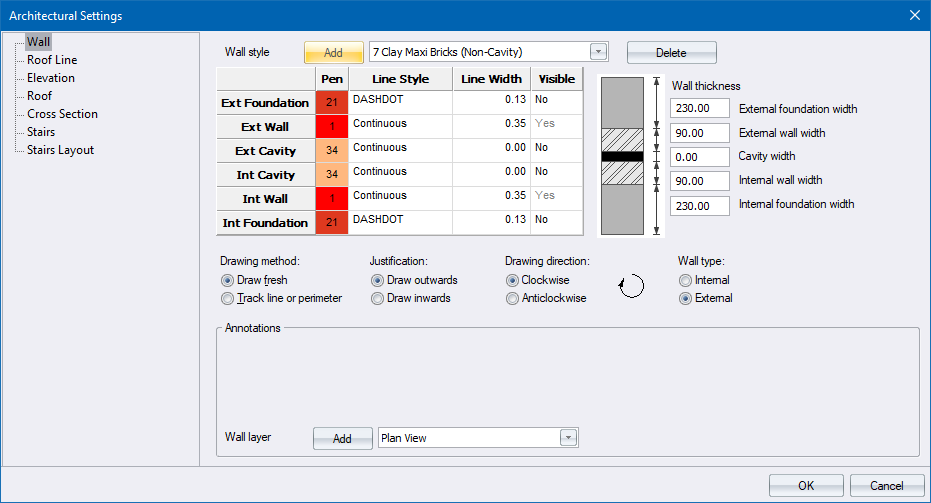Screen dimensions: 931x503
Task: Click the Int Foundation pen color cell
Action: coord(332,222)
